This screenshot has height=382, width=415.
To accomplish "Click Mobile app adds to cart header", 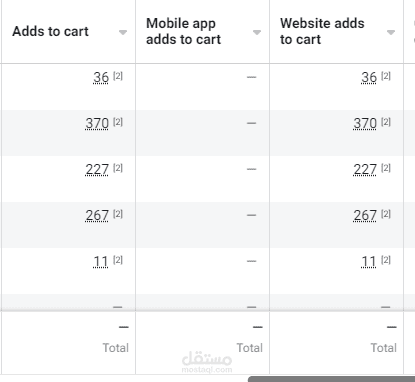I will (183, 31).
